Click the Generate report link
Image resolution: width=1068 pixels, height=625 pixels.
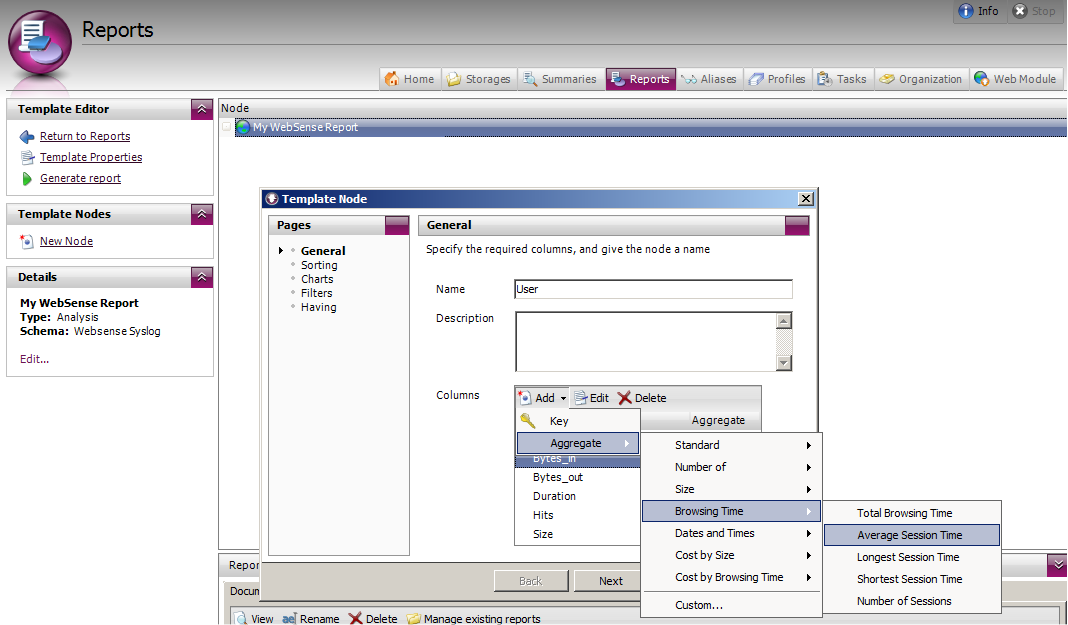(80, 178)
